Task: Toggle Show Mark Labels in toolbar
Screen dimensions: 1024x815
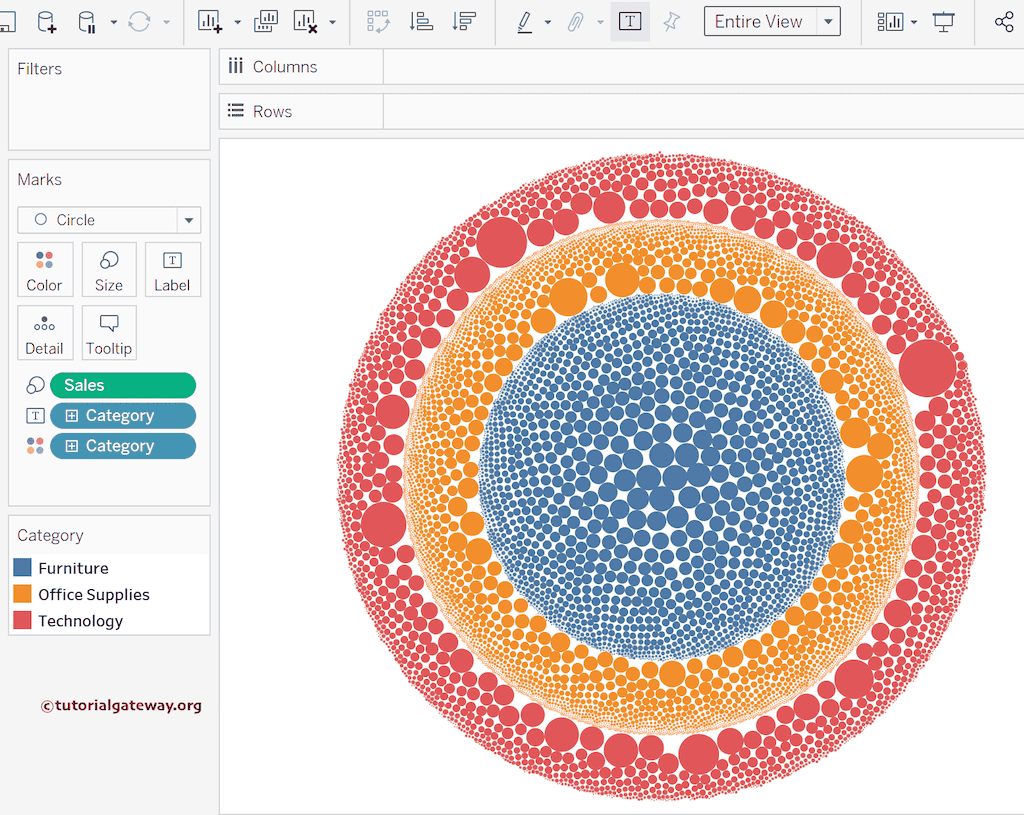Action: pyautogui.click(x=630, y=21)
